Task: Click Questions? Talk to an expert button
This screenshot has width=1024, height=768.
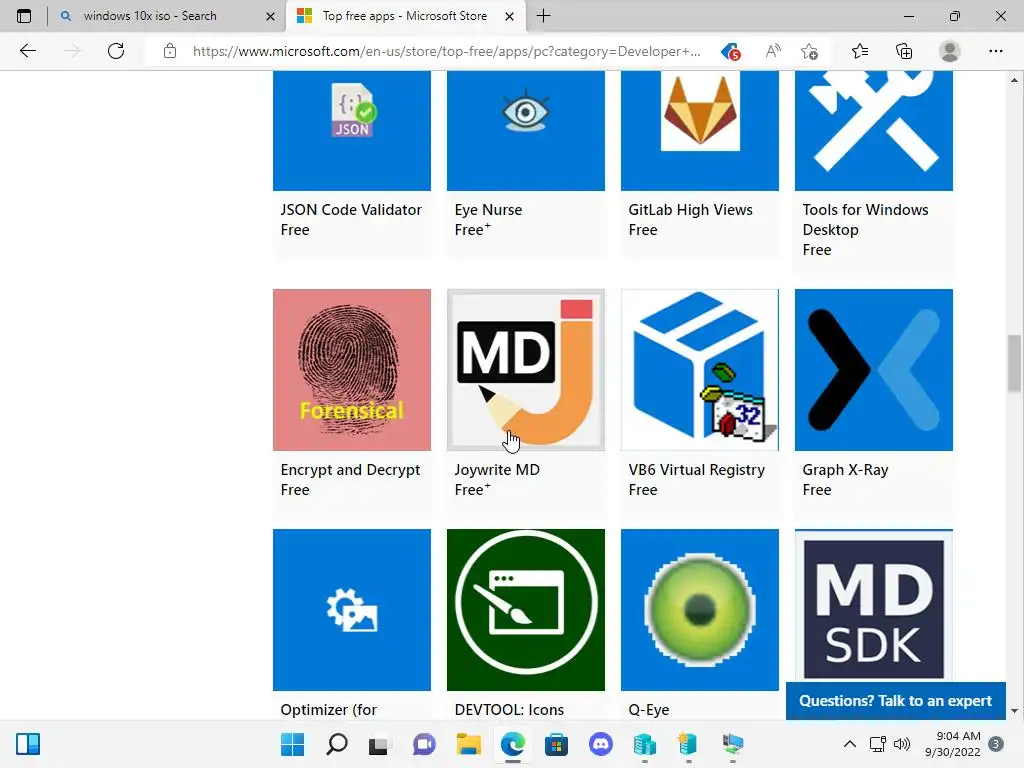Action: pyautogui.click(x=895, y=701)
